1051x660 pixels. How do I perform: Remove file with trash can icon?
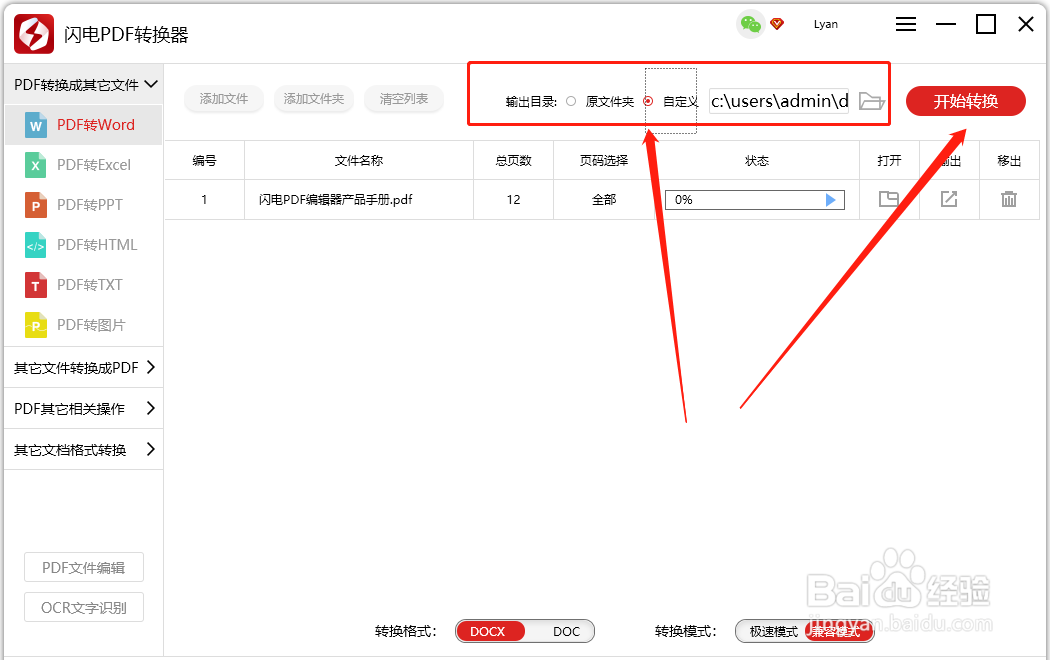[x=1009, y=199]
